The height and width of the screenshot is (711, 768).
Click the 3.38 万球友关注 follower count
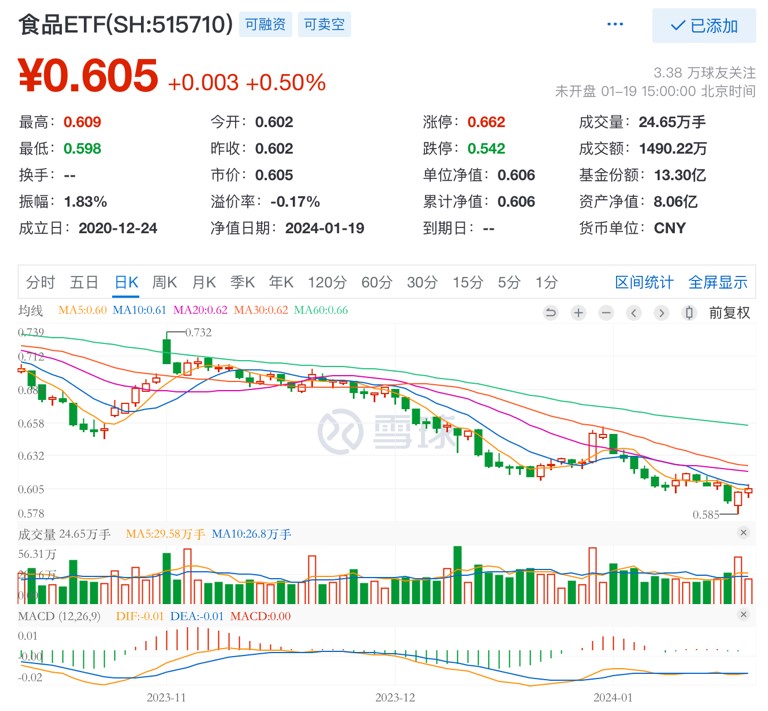(x=704, y=73)
